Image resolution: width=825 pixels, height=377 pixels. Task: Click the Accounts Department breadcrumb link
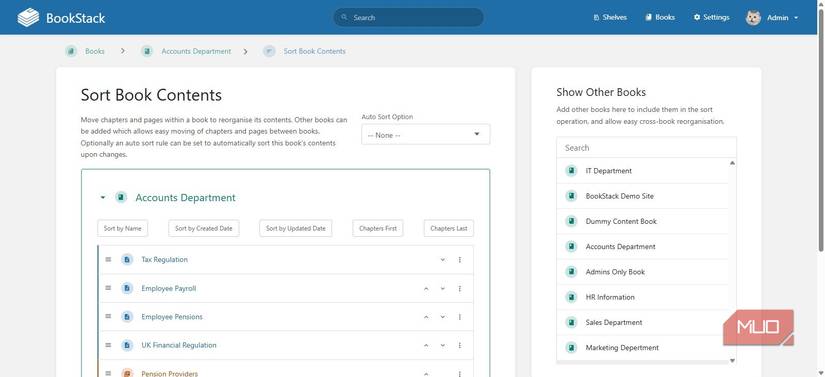click(196, 51)
